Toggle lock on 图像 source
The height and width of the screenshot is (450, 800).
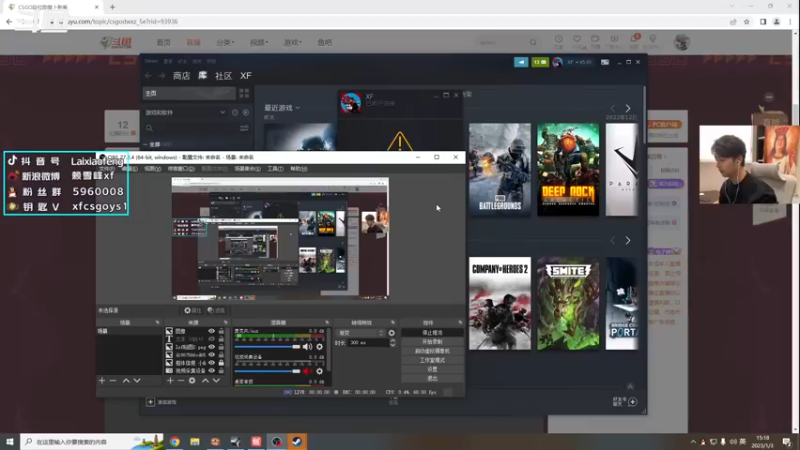tap(221, 331)
